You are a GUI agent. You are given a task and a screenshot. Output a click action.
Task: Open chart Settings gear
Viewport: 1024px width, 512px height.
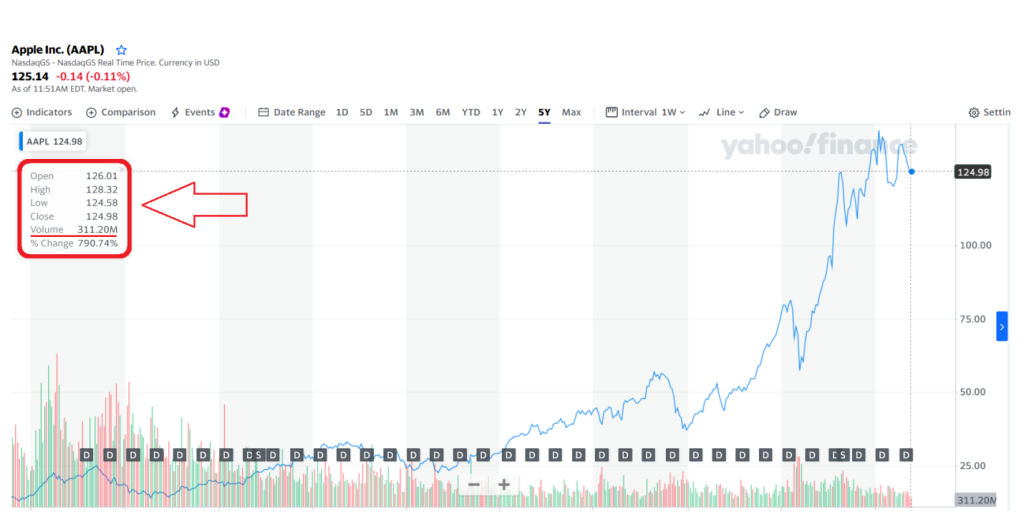(989, 112)
